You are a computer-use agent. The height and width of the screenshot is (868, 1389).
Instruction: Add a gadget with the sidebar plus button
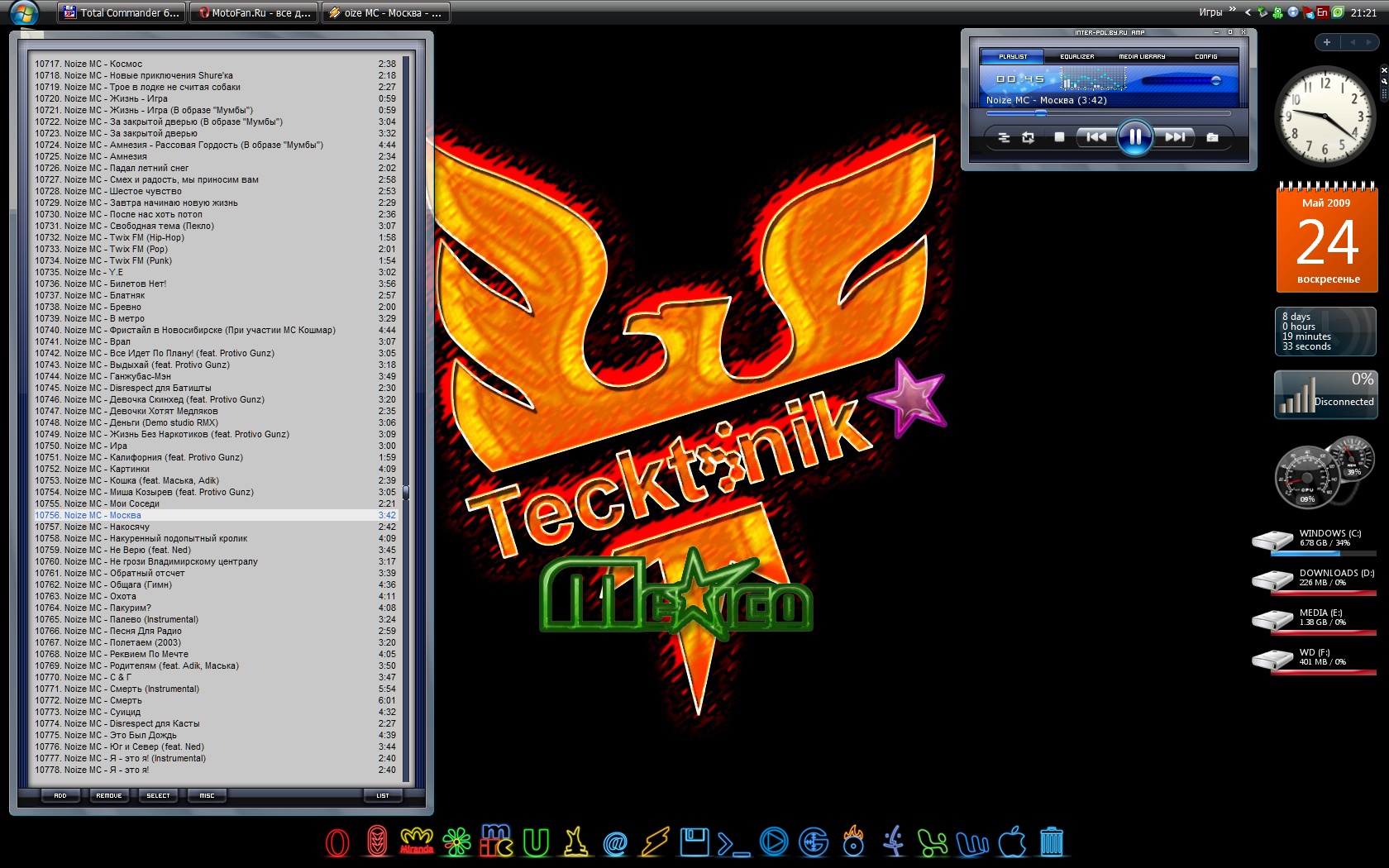point(1326,42)
